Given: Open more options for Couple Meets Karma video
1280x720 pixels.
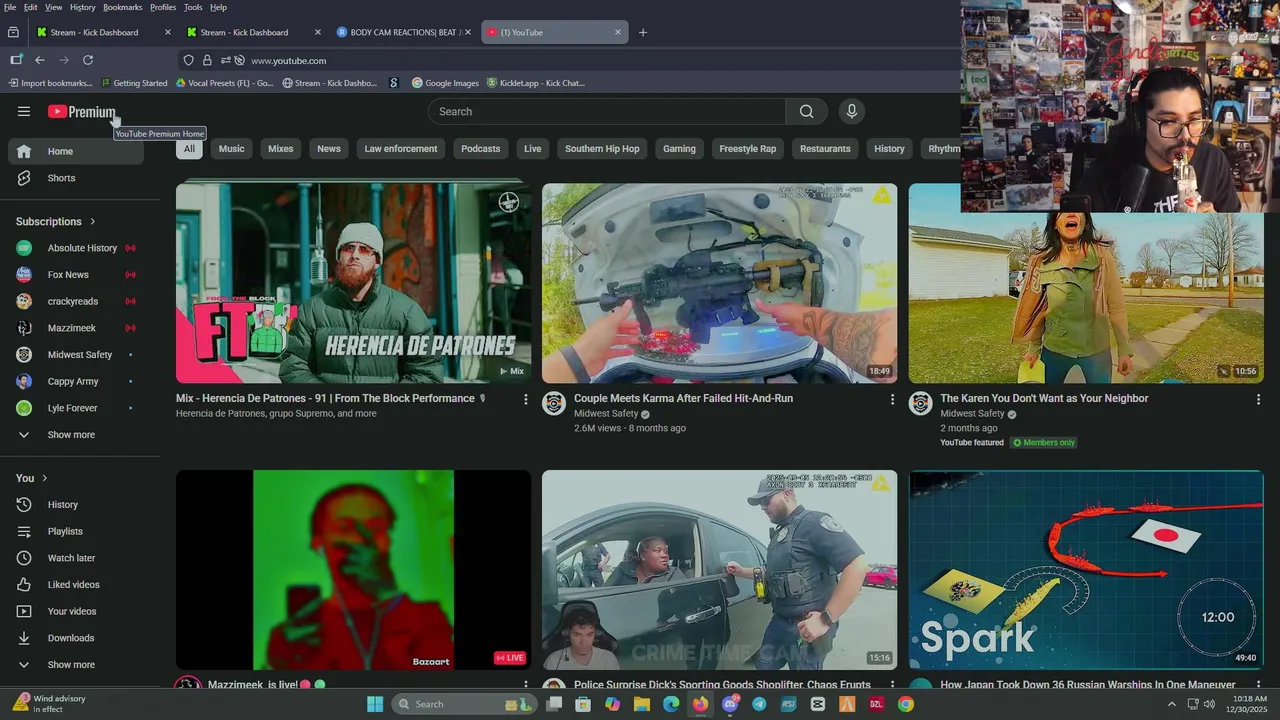Looking at the screenshot, I should pyautogui.click(x=892, y=399).
